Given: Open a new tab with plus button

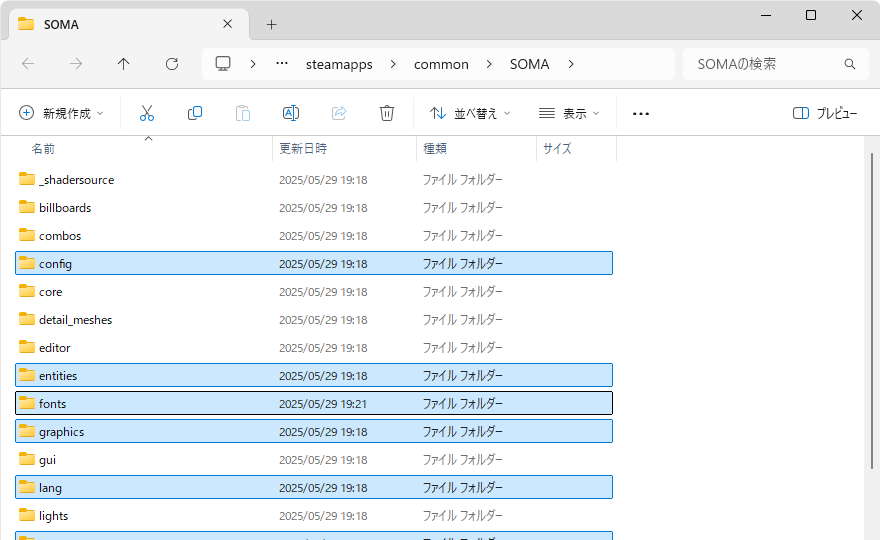Looking at the screenshot, I should pyautogui.click(x=272, y=25).
